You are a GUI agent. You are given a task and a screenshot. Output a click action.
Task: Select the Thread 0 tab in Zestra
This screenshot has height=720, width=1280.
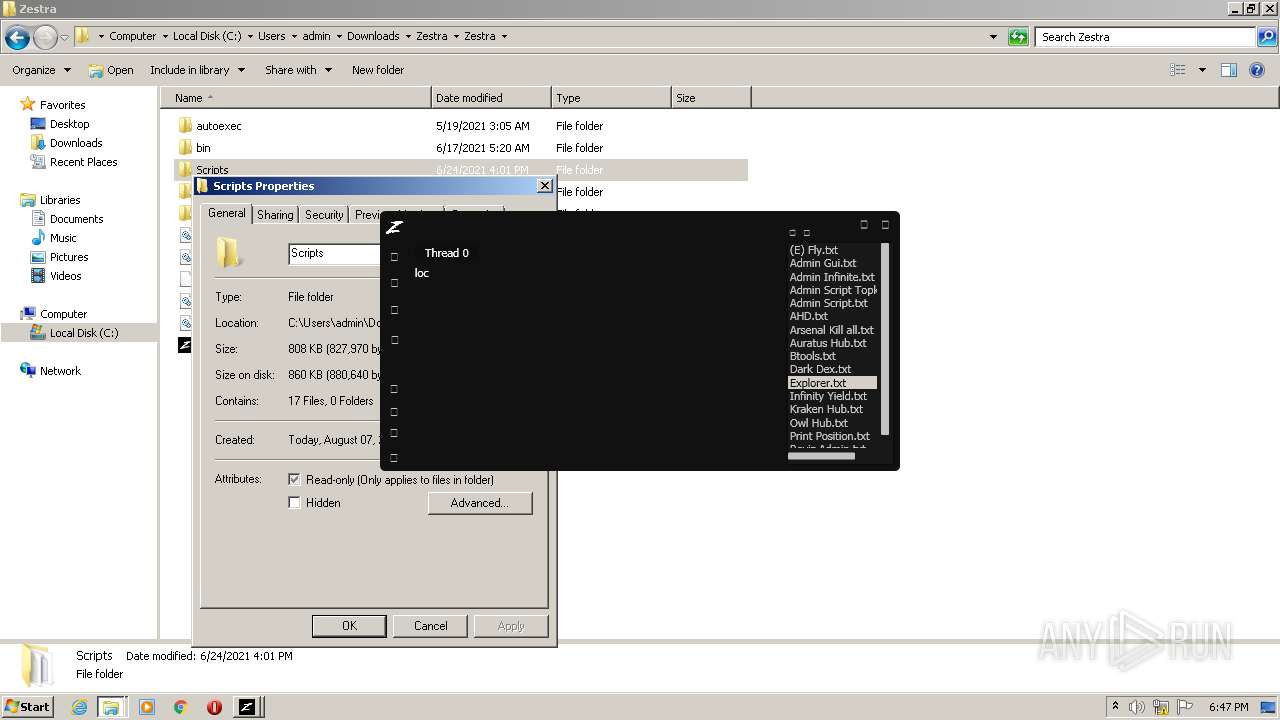[446, 253]
